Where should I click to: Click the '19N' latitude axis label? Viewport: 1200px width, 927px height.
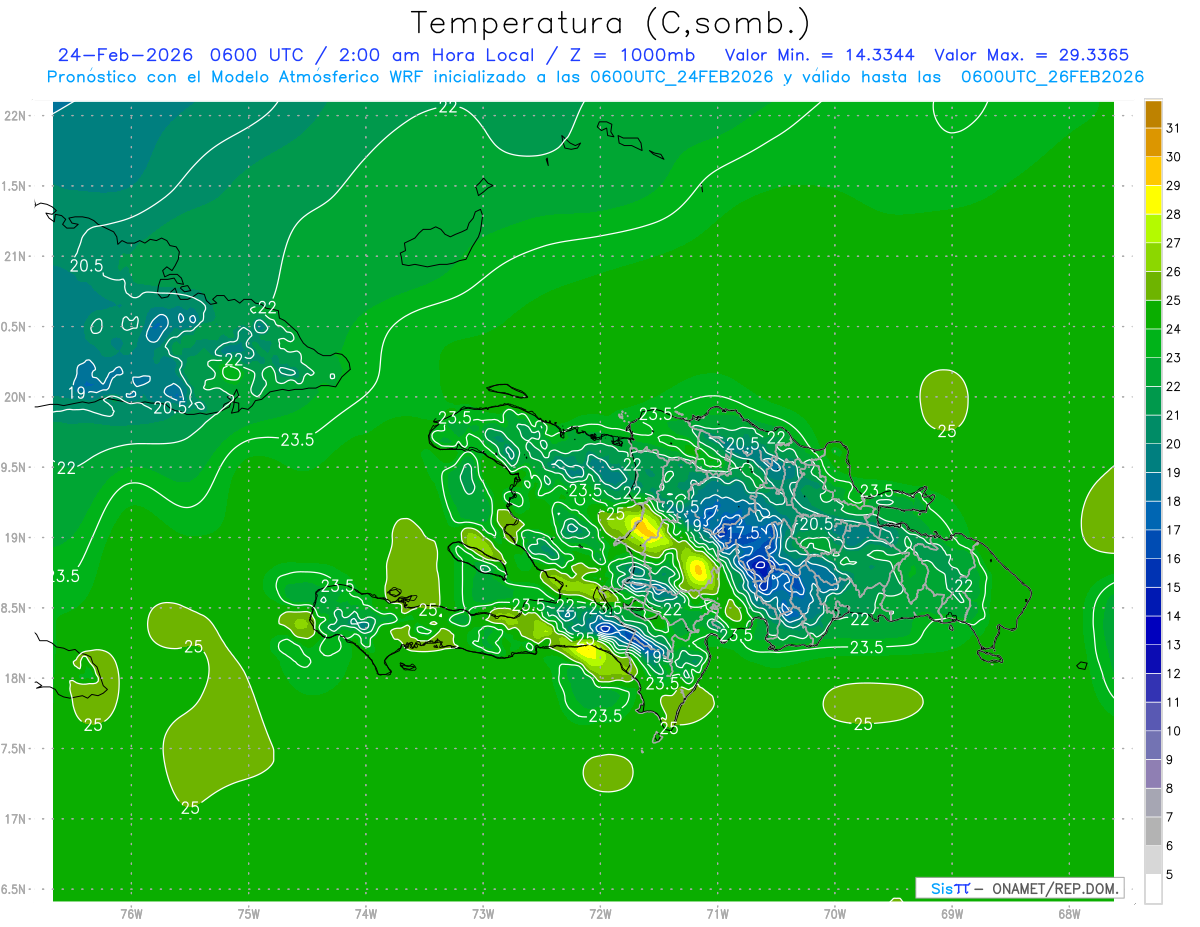coord(15,538)
